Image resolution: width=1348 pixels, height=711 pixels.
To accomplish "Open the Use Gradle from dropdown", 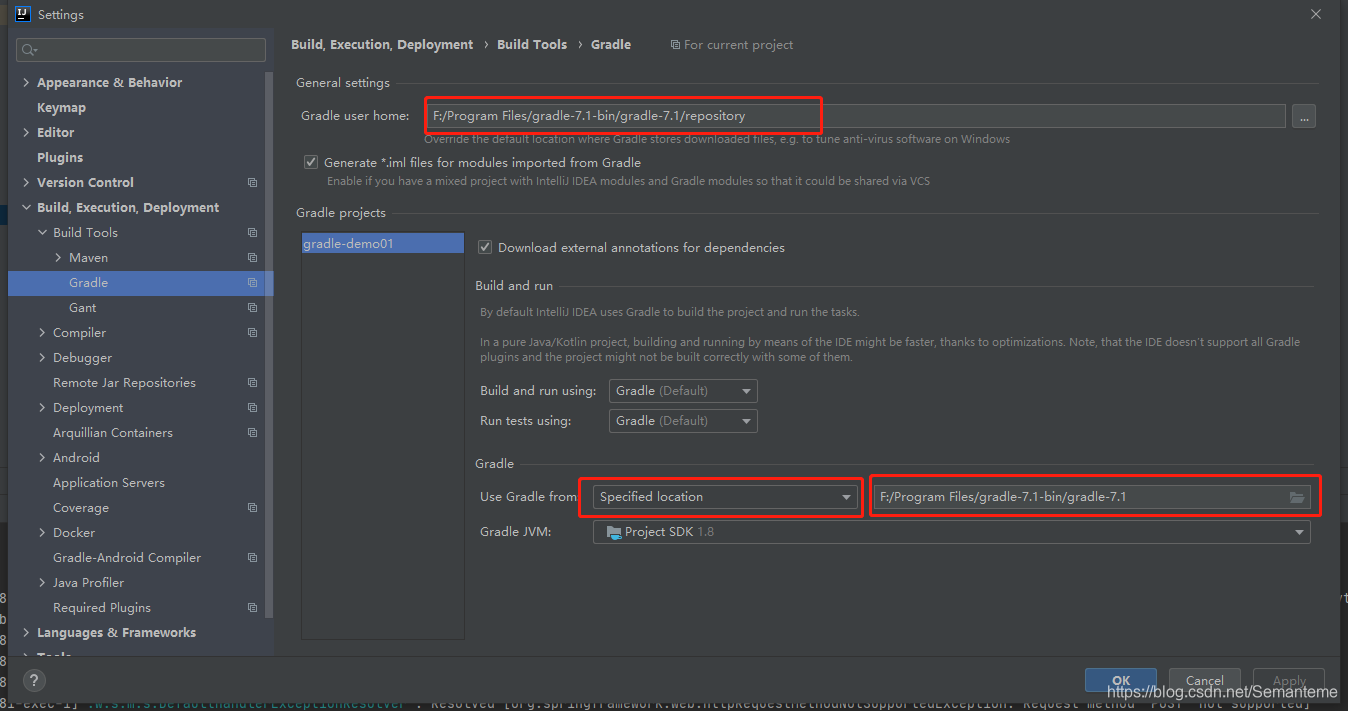I will [725, 497].
